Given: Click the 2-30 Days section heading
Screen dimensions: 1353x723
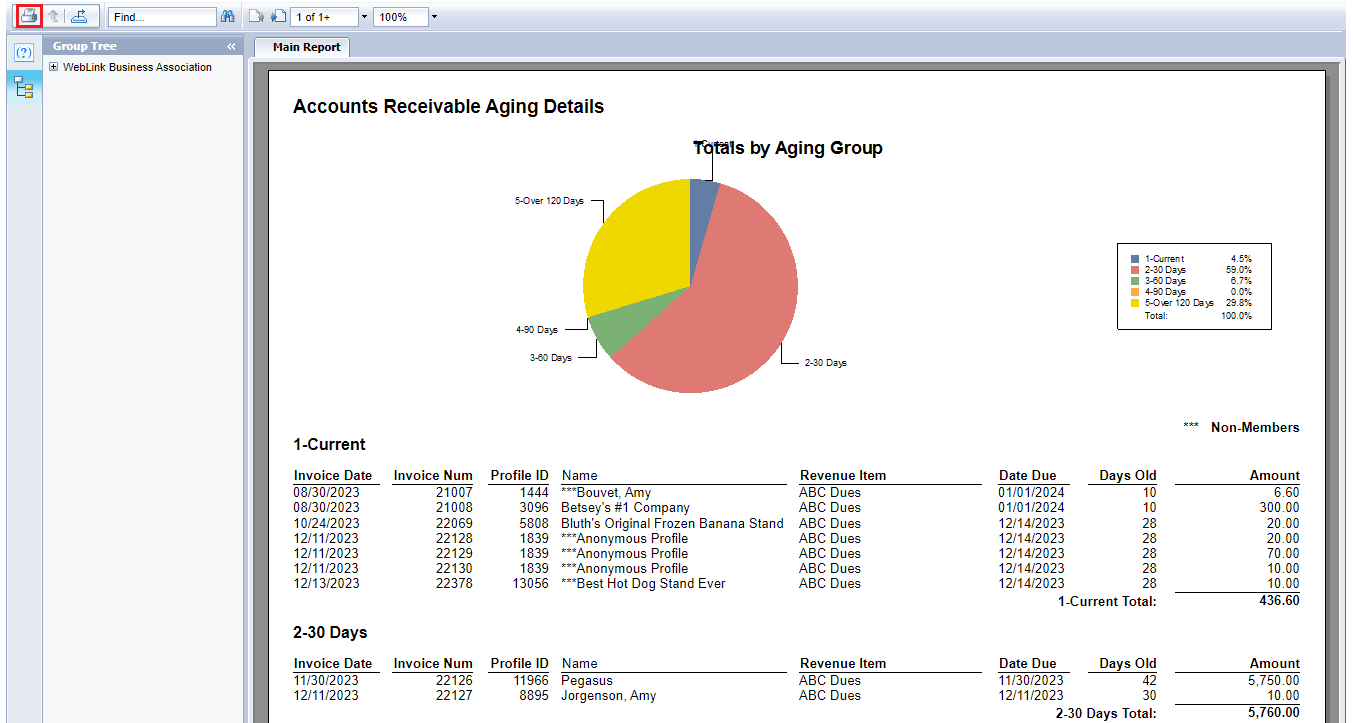Looking at the screenshot, I should (x=330, y=632).
